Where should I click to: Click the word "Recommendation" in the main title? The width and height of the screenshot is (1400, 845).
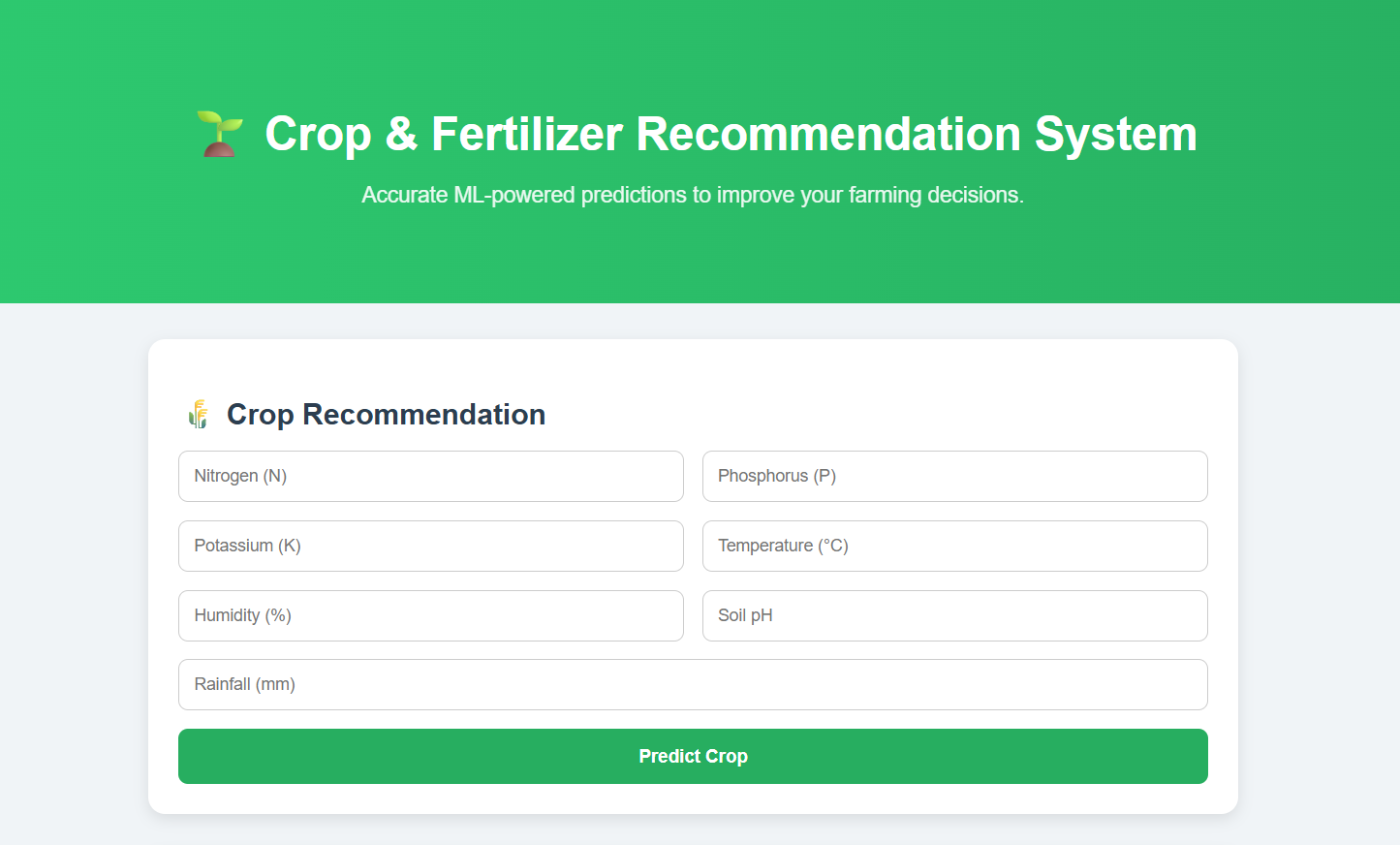[828, 134]
